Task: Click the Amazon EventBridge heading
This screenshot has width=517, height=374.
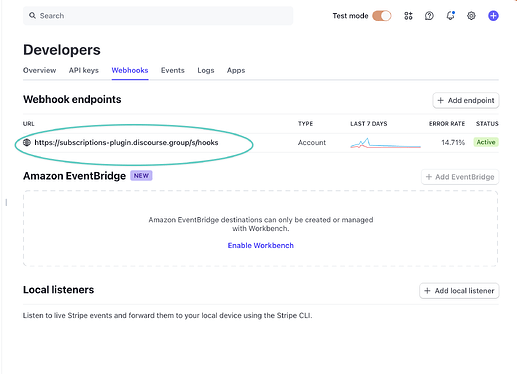Action: point(74,176)
